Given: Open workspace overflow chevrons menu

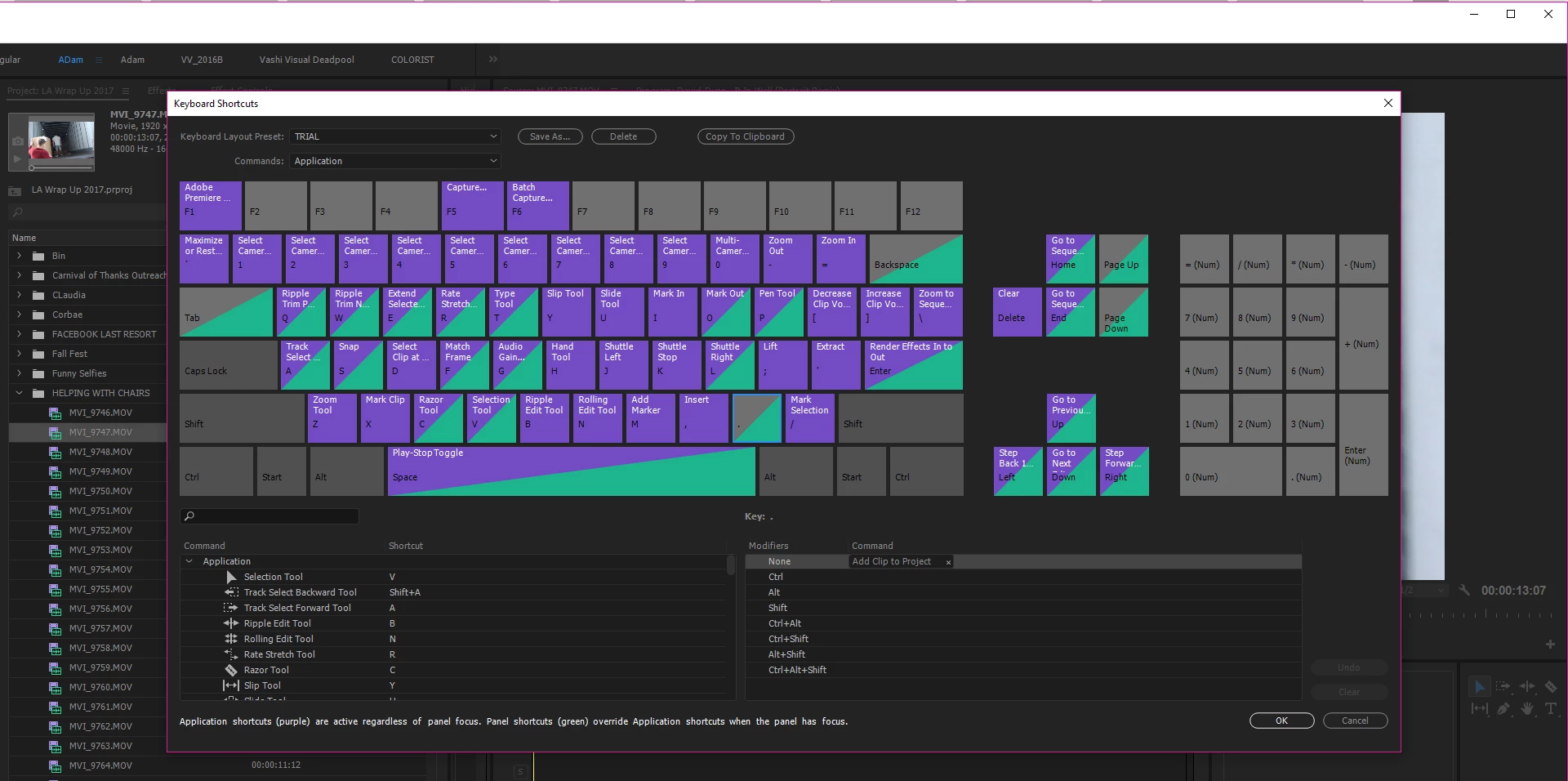Looking at the screenshot, I should pyautogui.click(x=492, y=59).
